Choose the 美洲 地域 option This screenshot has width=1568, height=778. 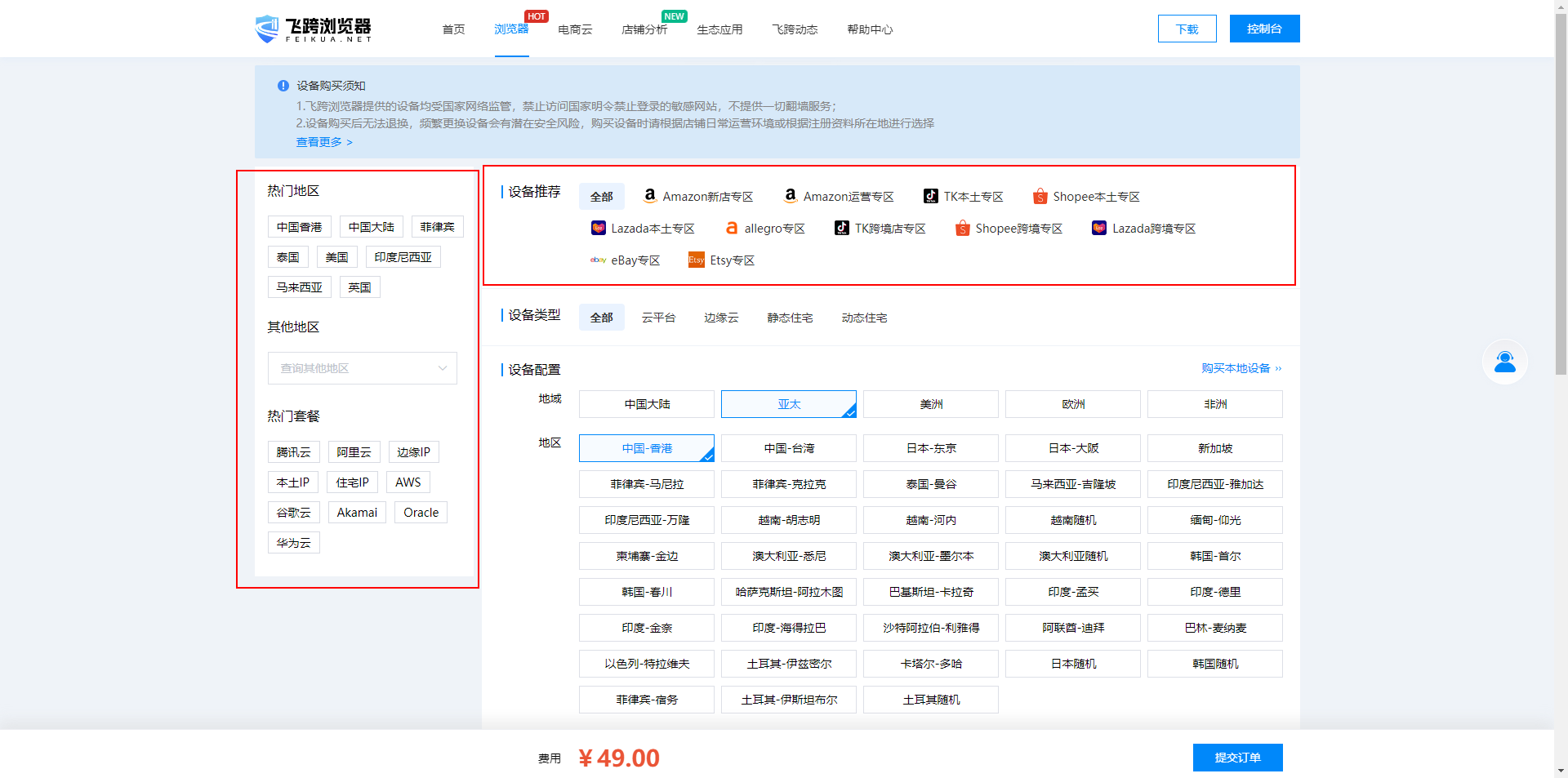pos(931,404)
